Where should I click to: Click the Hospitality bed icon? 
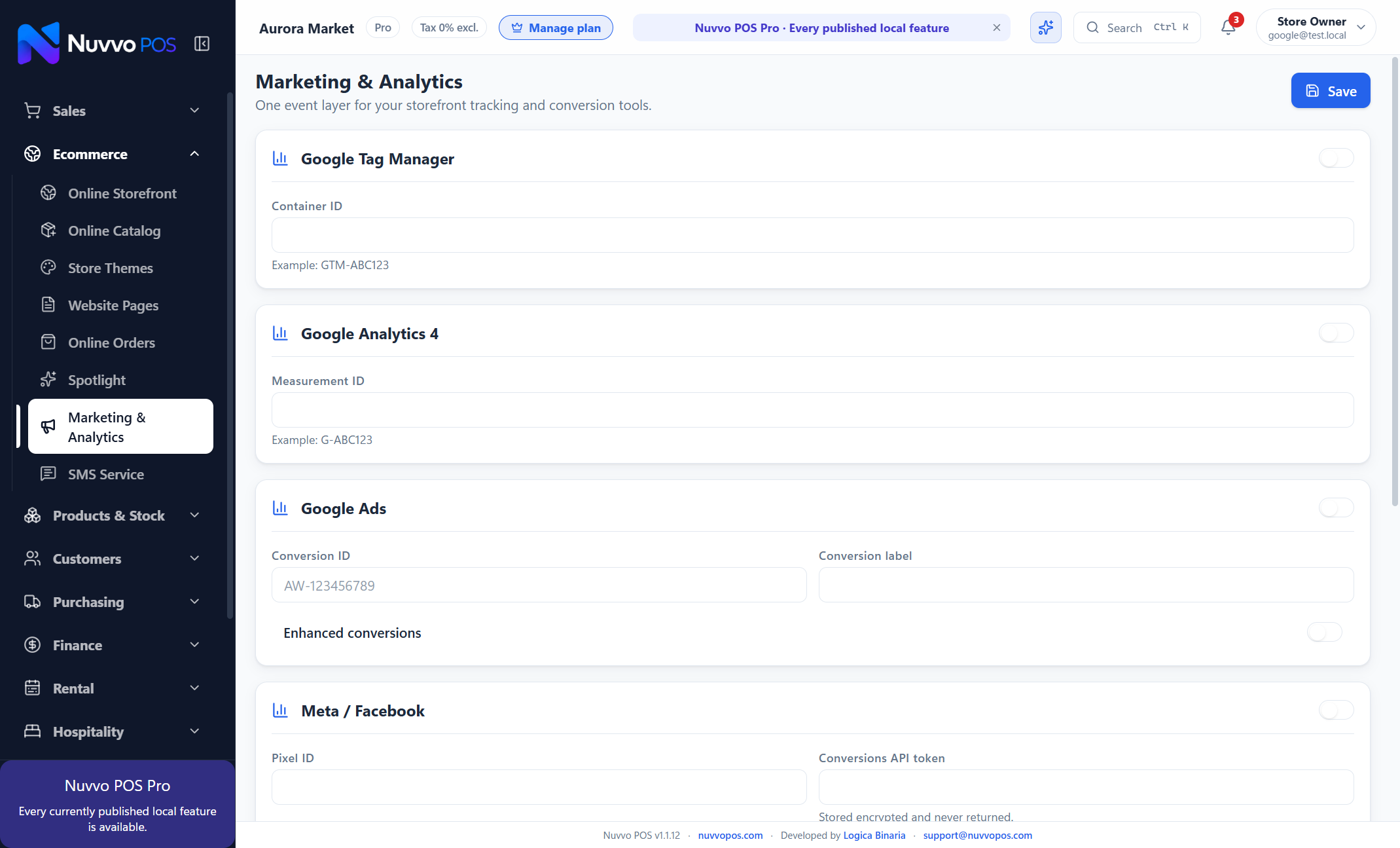click(x=33, y=731)
